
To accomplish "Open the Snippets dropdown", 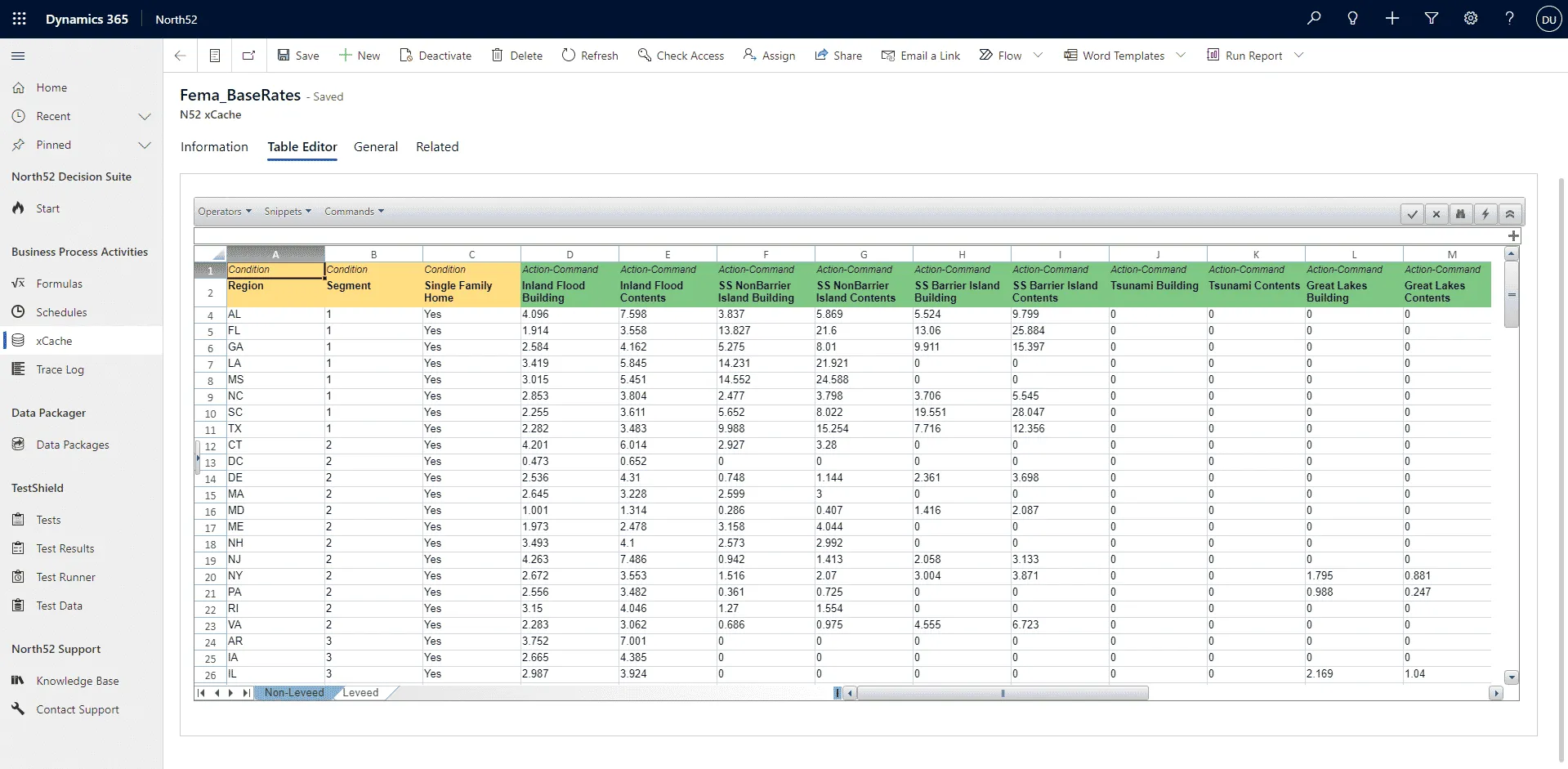I will click(x=288, y=211).
